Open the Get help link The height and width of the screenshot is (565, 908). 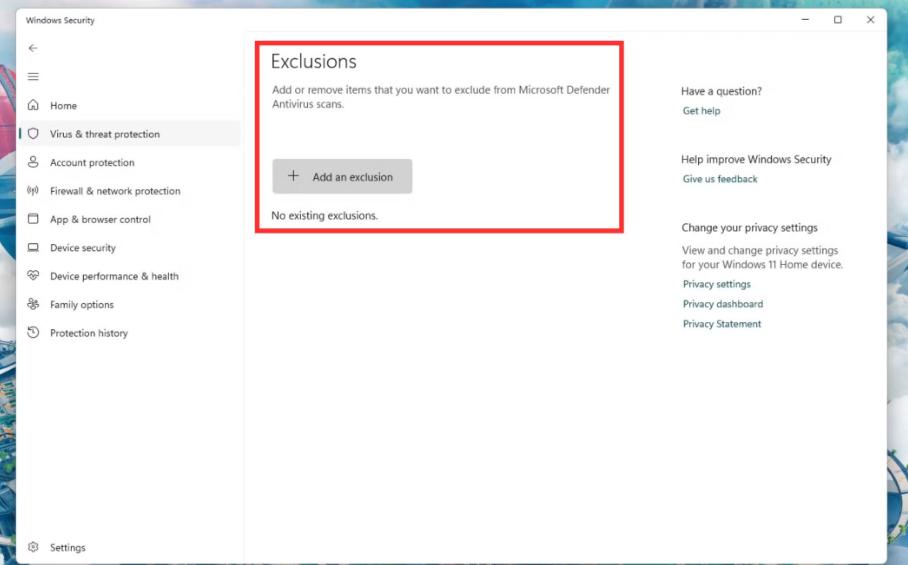pos(701,111)
